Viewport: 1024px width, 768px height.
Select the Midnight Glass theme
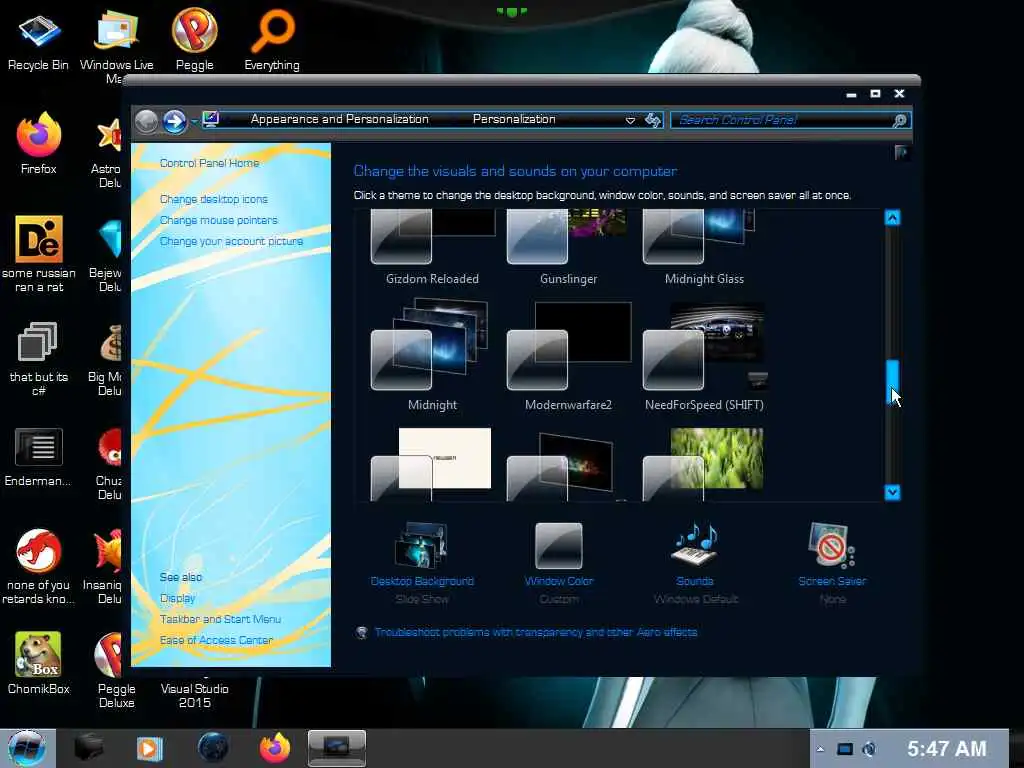point(704,248)
